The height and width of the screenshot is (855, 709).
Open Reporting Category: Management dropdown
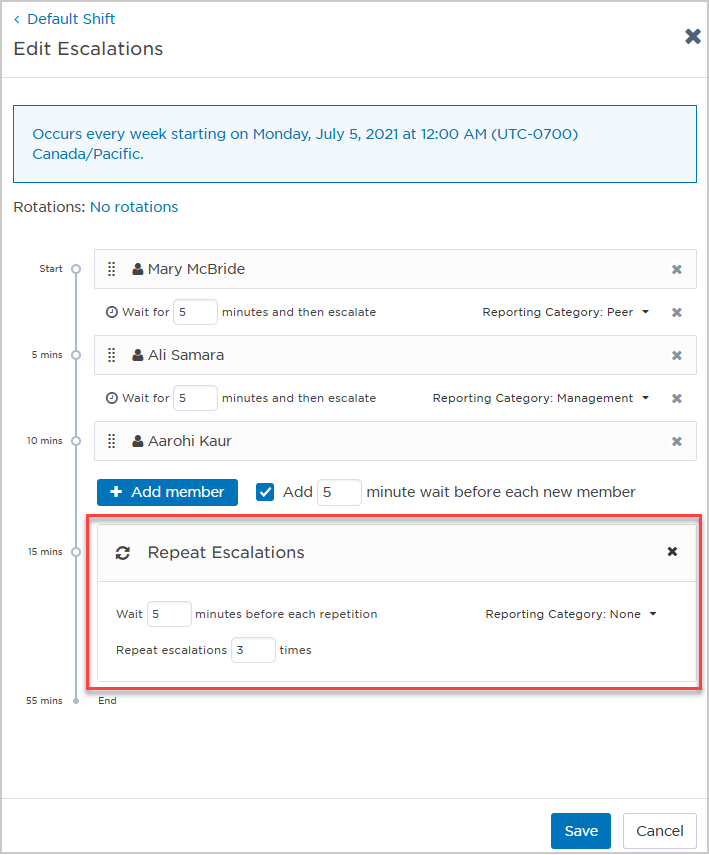tap(541, 399)
